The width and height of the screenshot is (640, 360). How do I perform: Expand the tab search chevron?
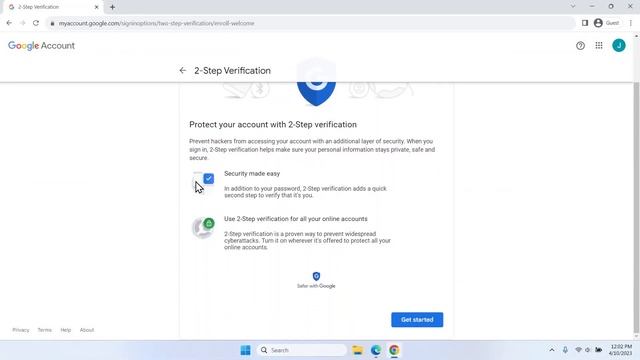[x=573, y=6]
